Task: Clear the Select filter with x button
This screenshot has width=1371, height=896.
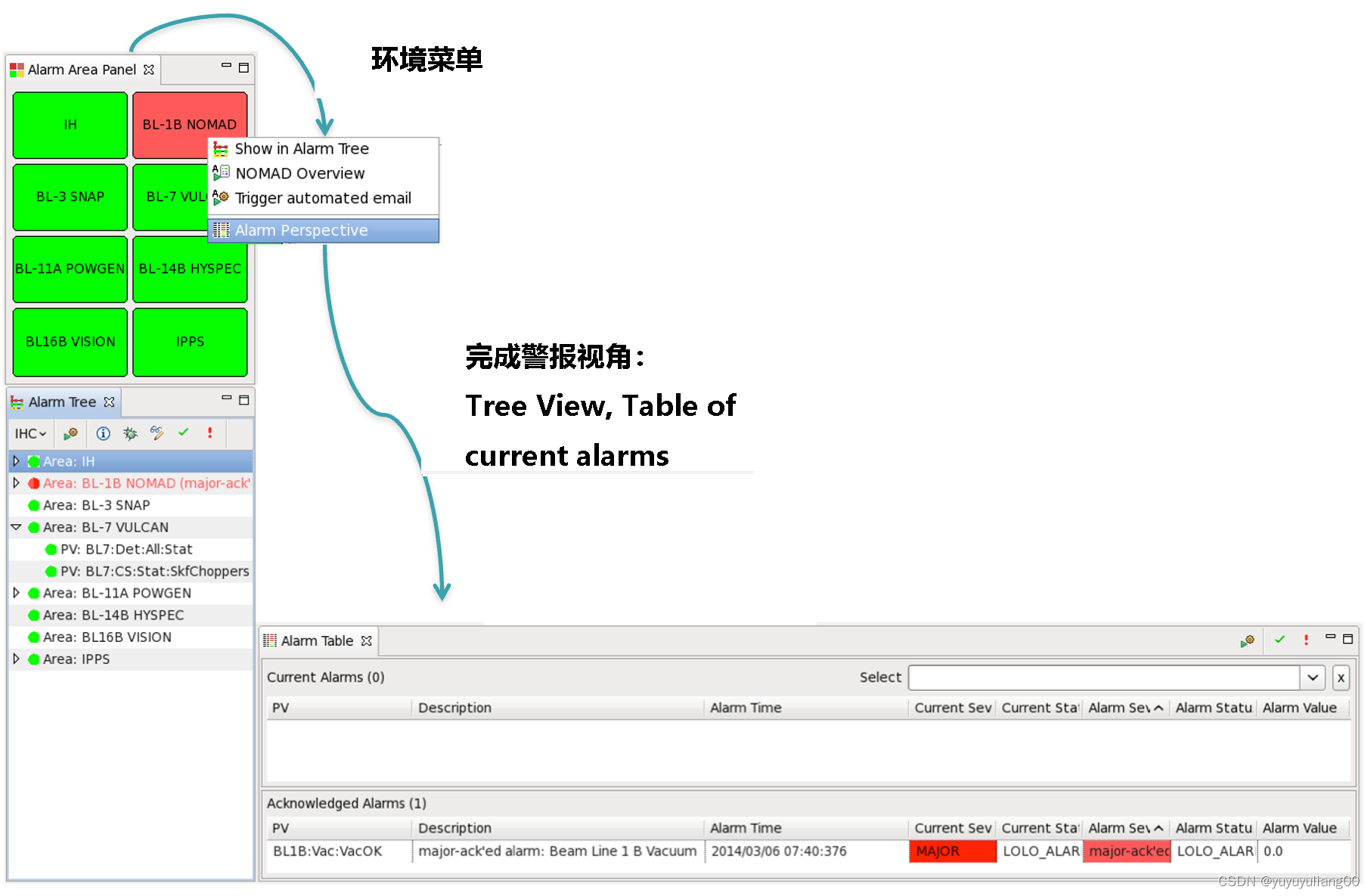Action: pos(1341,677)
